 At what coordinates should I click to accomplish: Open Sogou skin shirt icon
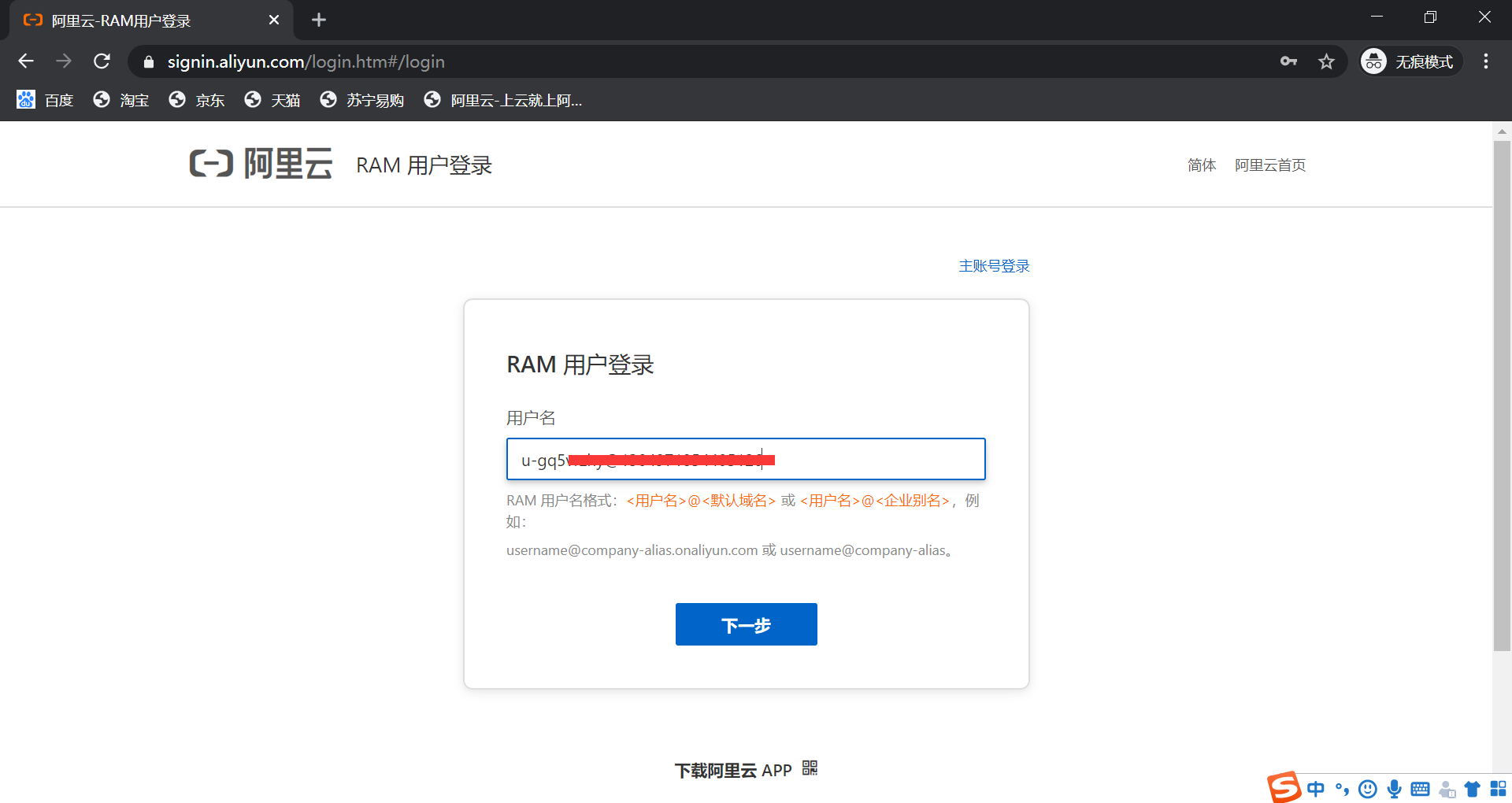(x=1472, y=789)
